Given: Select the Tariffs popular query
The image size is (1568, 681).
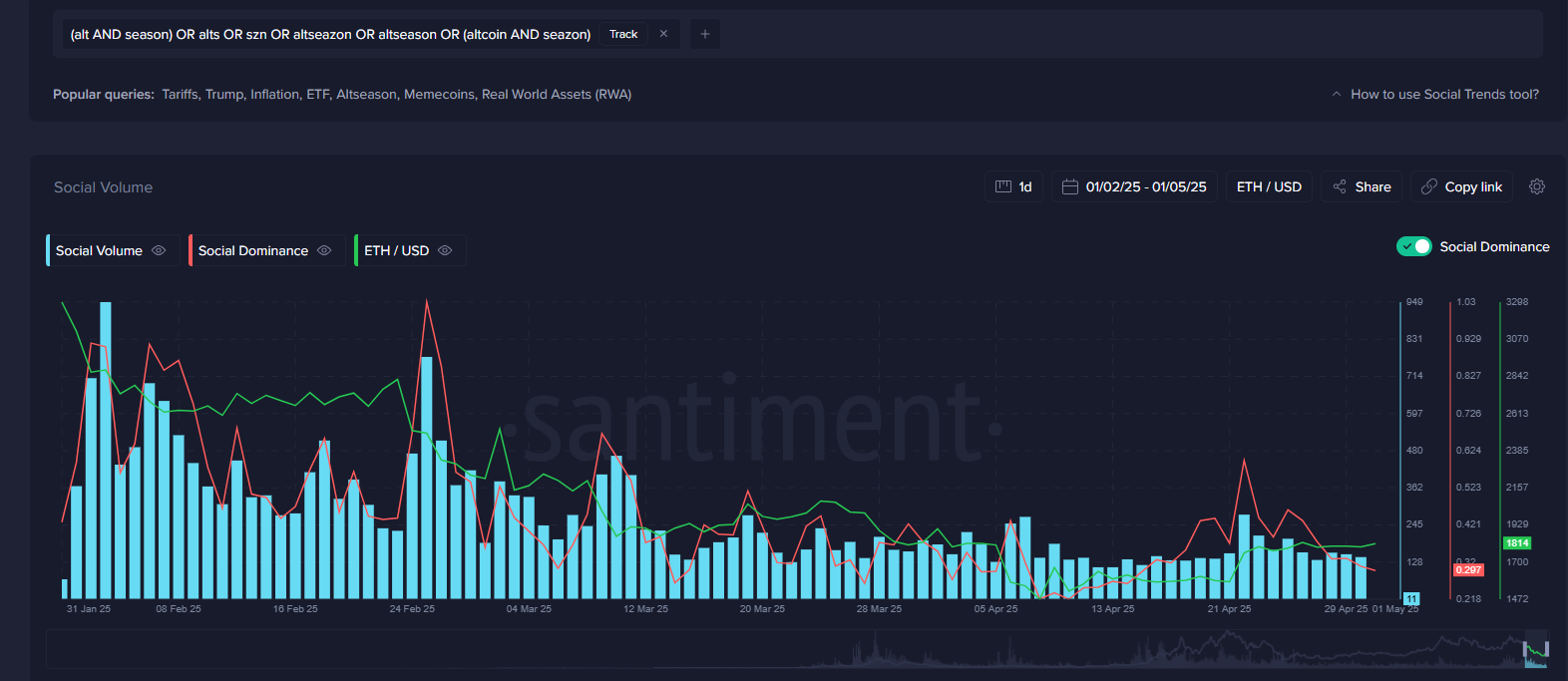Looking at the screenshot, I should click(181, 94).
